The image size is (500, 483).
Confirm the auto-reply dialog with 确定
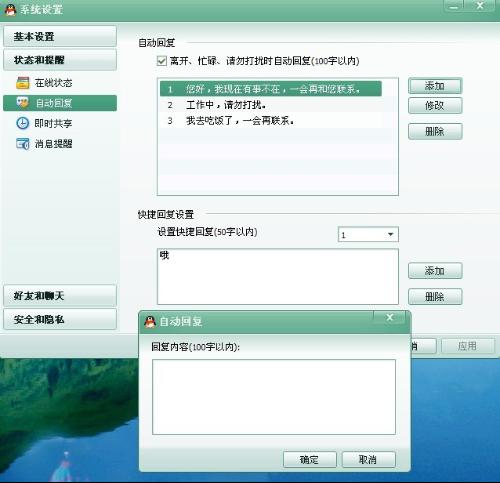310,460
